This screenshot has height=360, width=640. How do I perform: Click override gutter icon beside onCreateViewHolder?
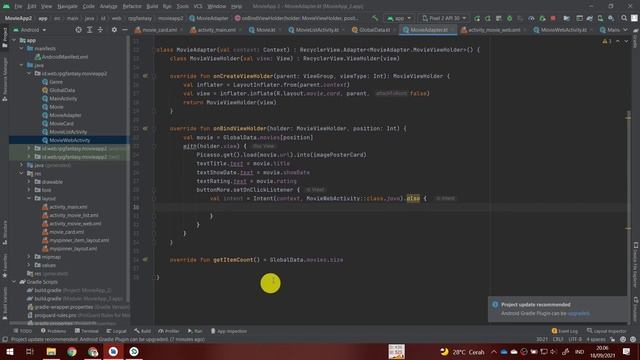click(x=145, y=76)
